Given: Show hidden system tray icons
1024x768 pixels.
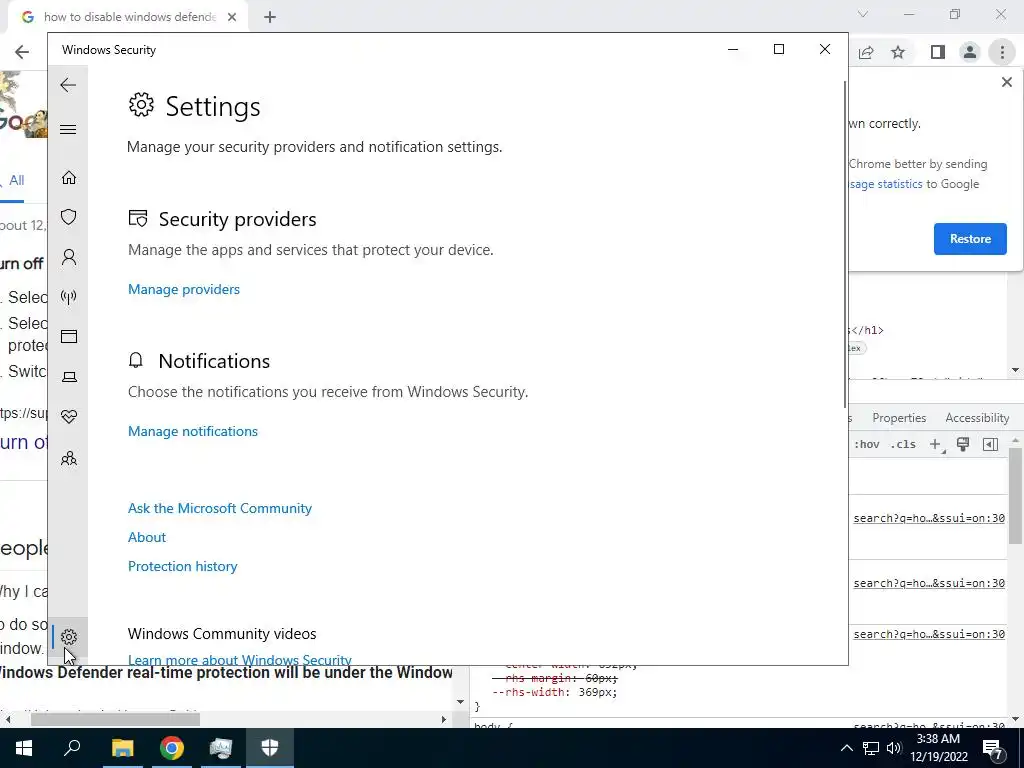Looking at the screenshot, I should [x=846, y=748].
